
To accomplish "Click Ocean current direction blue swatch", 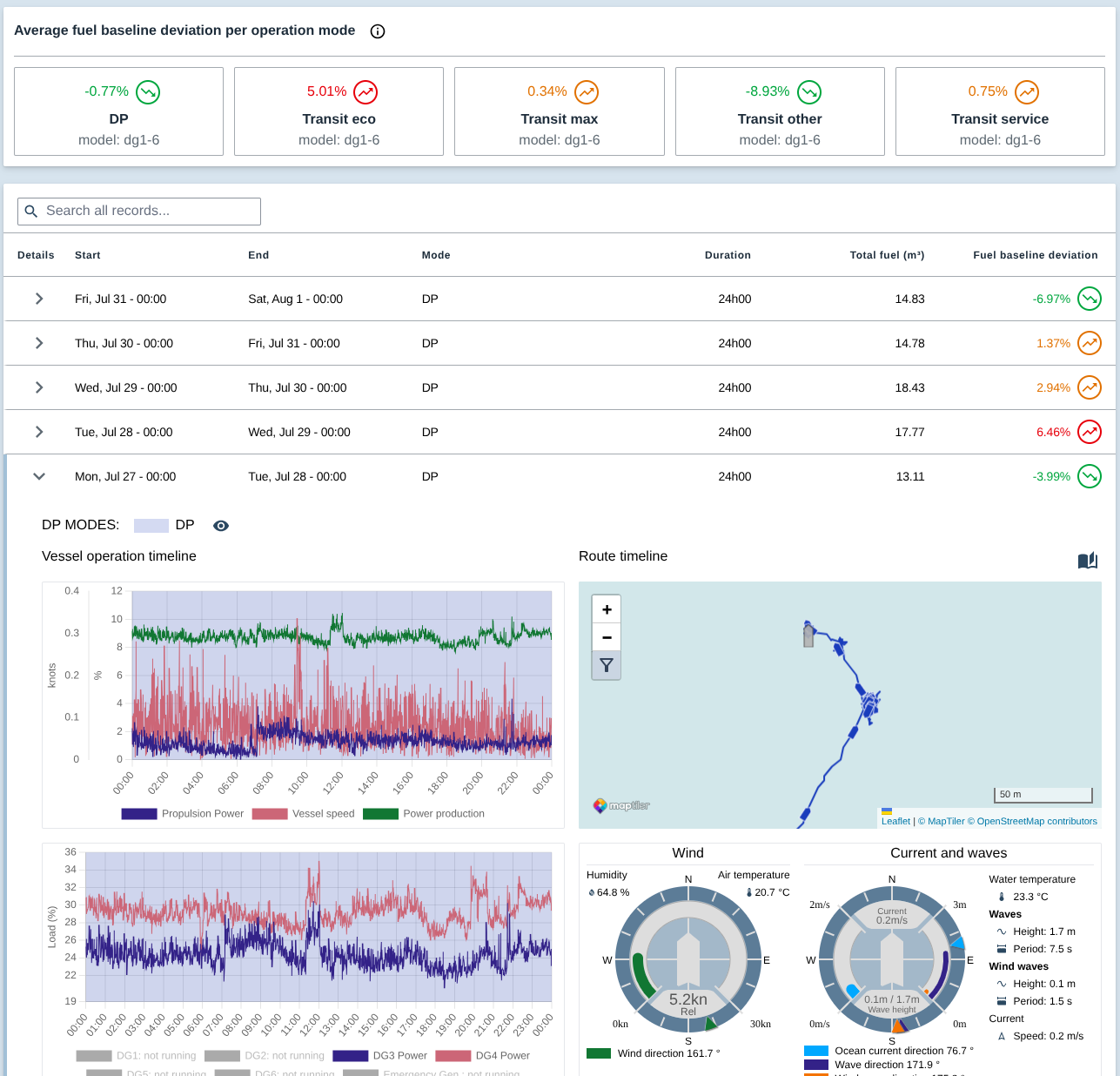I will pos(816,1051).
